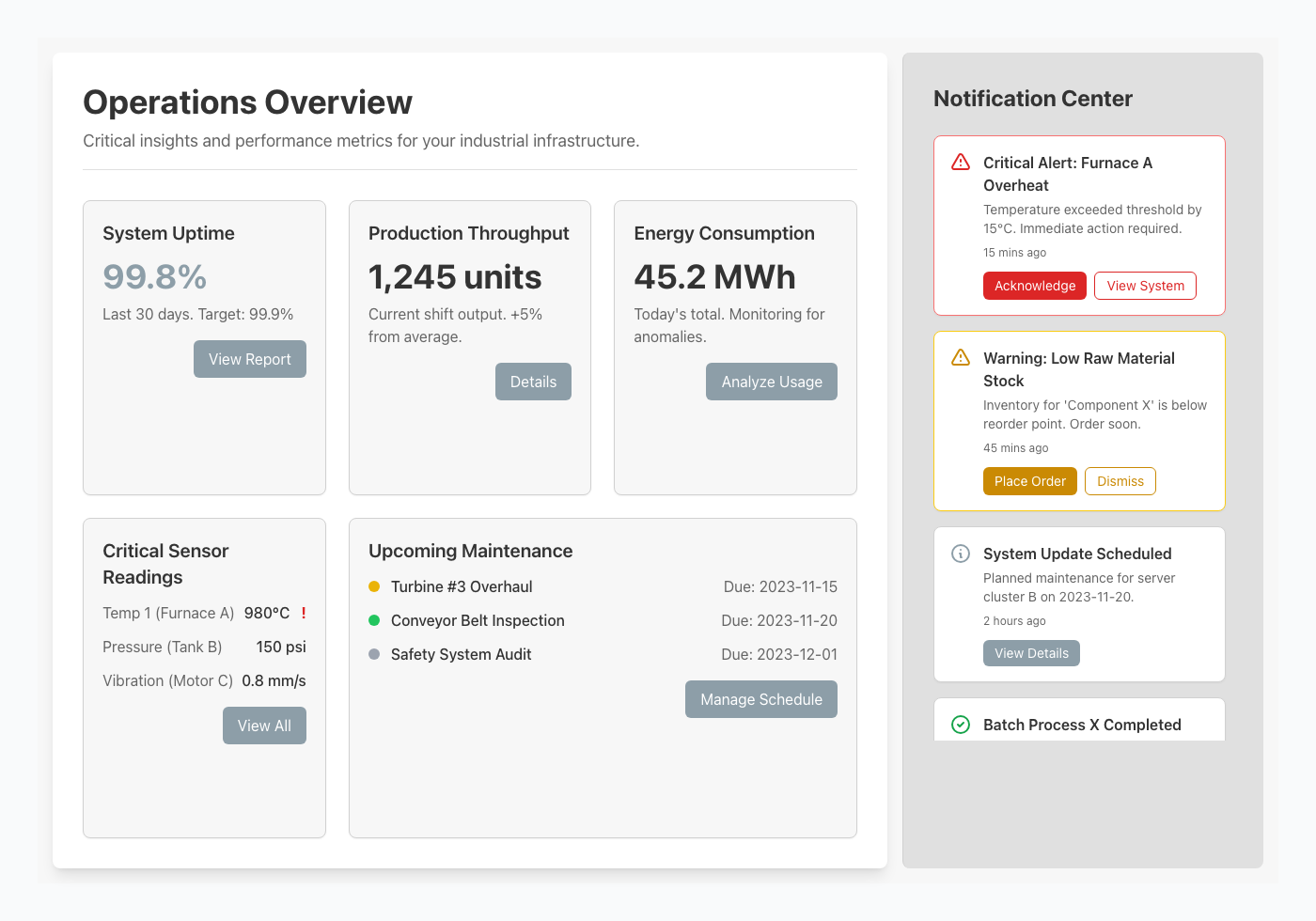Click the red alert triangle icon on Furnace A notification
The image size is (1316, 921).
[960, 161]
